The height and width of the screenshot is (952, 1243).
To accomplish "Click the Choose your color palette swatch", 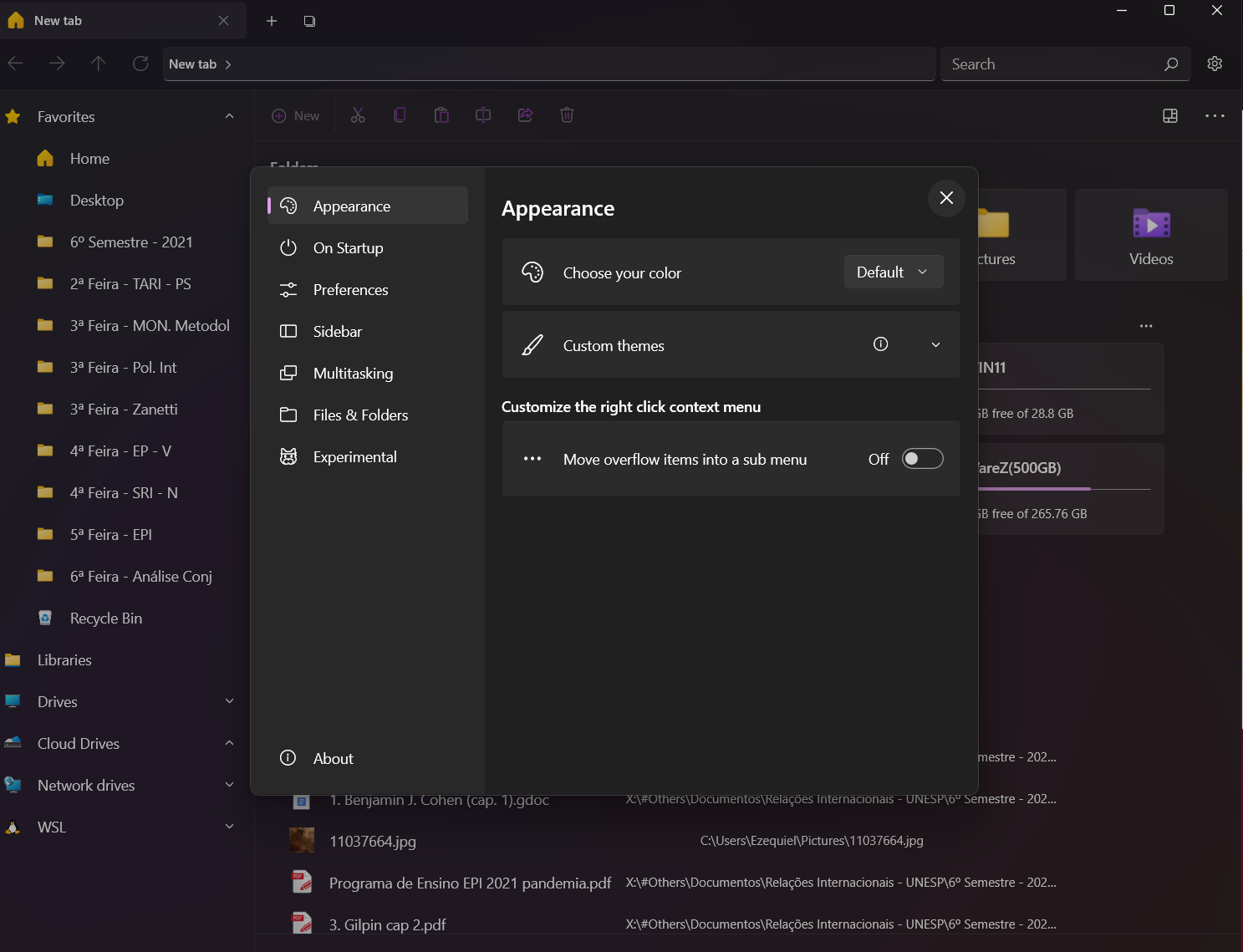I will point(532,272).
